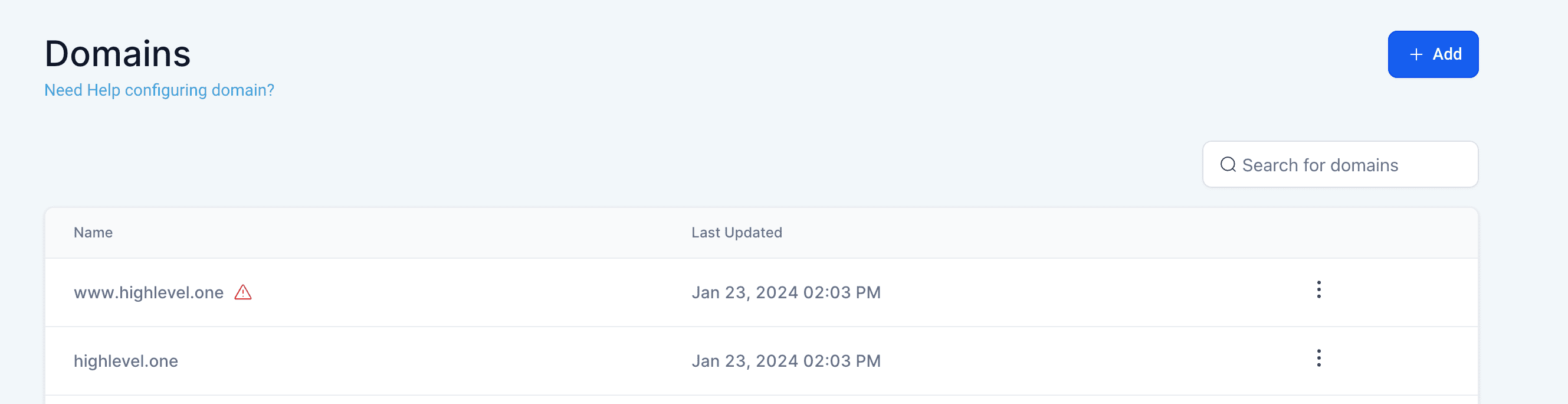Sort by the Name column header
The width and height of the screenshot is (1568, 404).
point(93,233)
